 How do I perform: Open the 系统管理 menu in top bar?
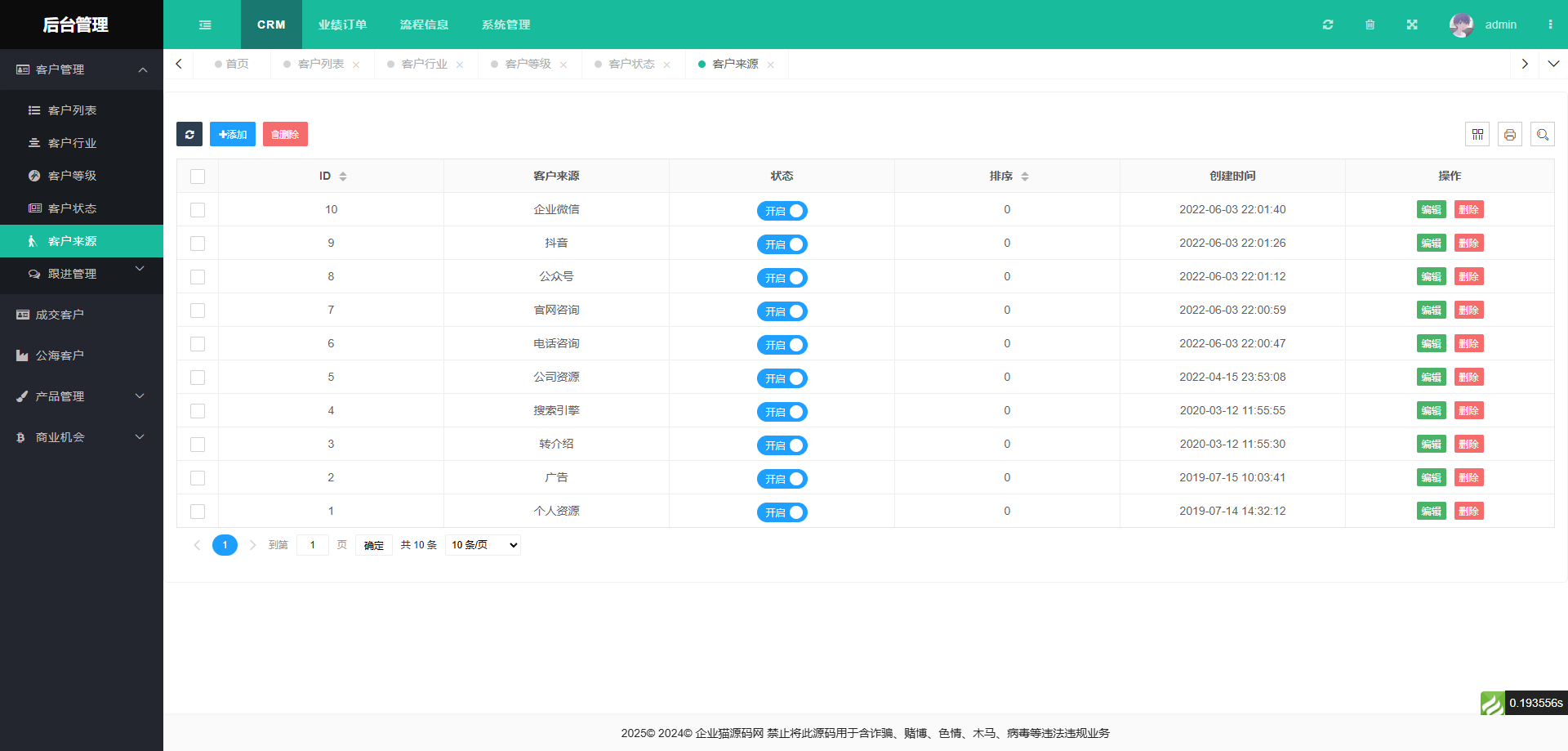(506, 25)
